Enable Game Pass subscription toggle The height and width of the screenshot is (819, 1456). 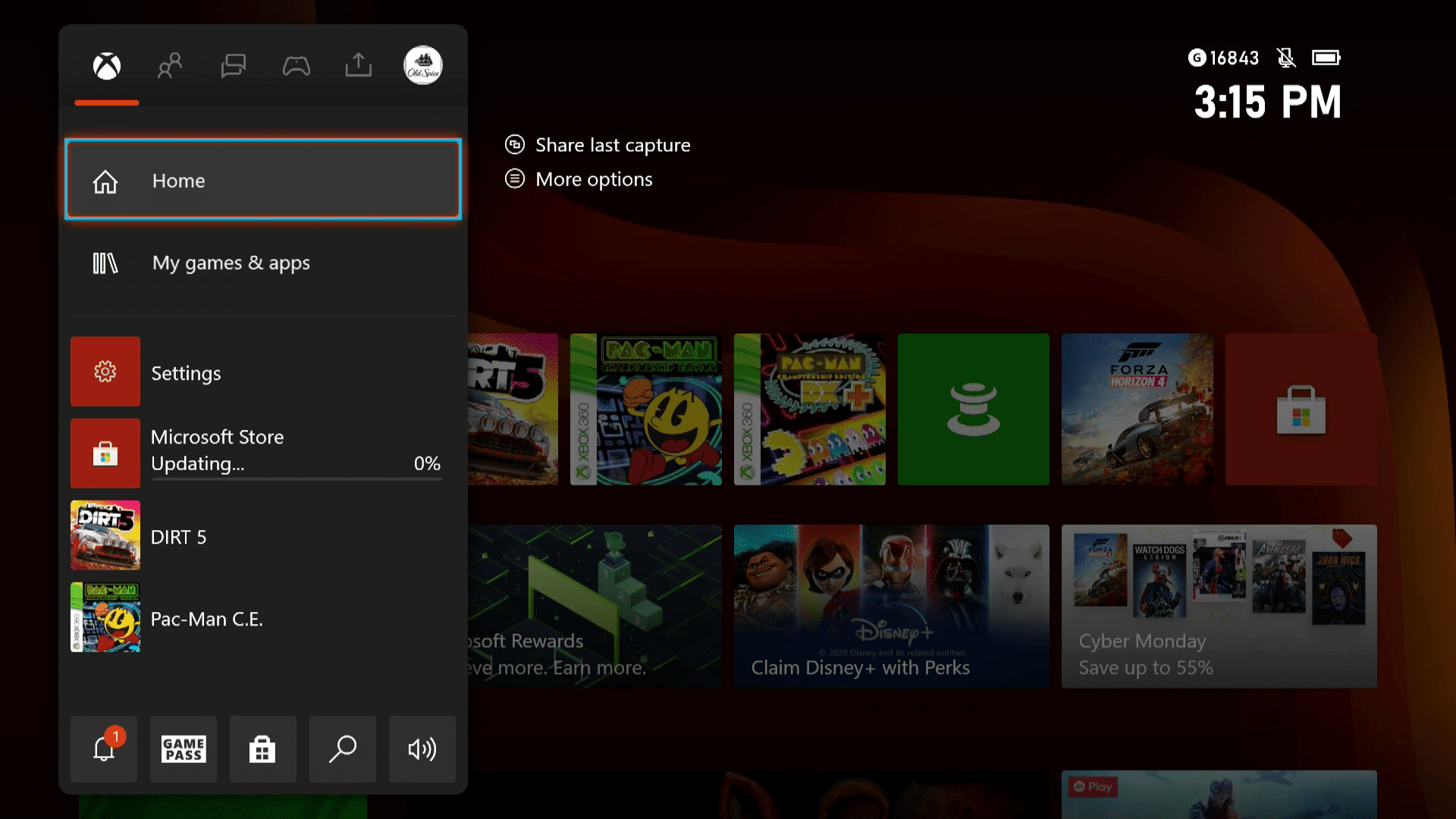coord(183,749)
